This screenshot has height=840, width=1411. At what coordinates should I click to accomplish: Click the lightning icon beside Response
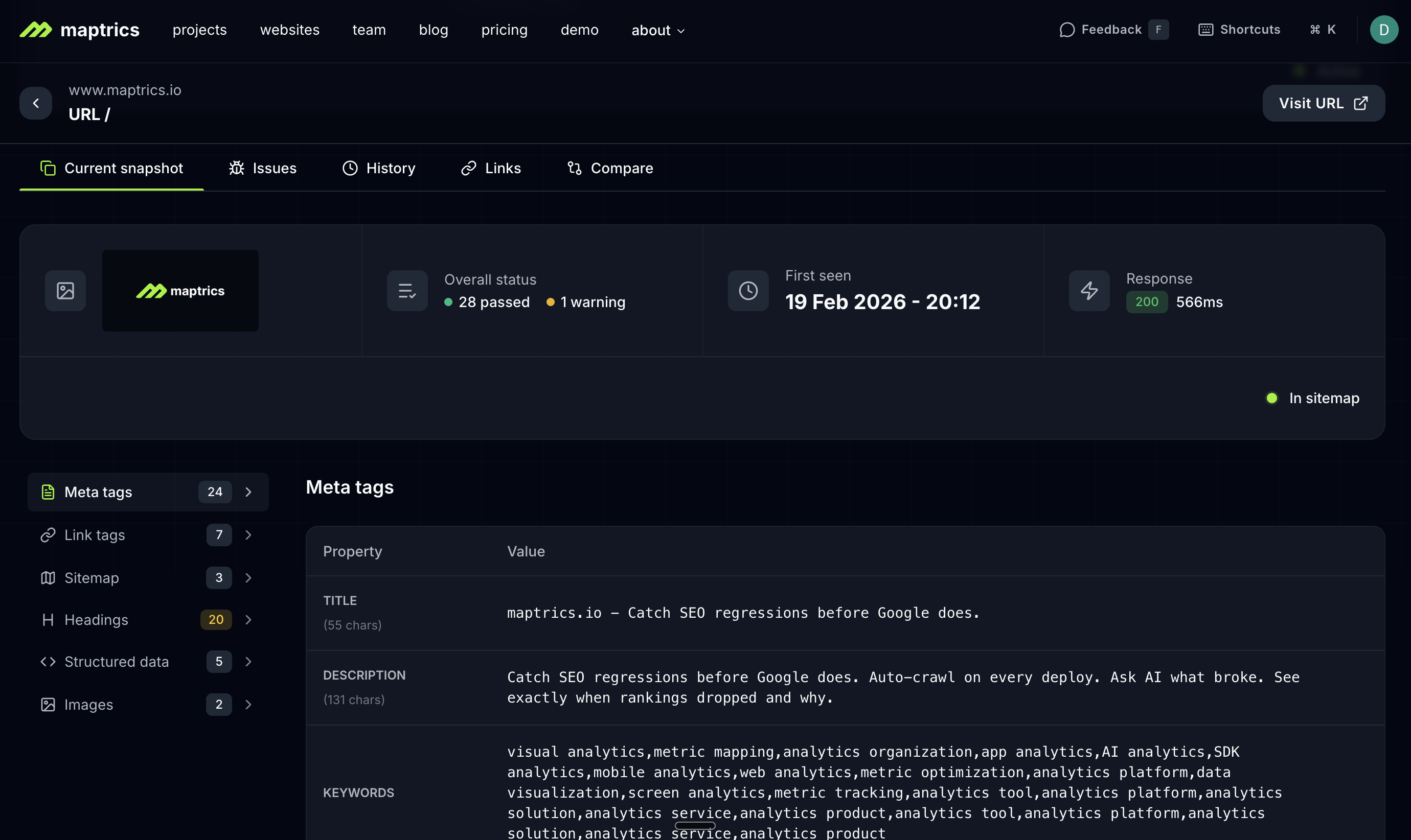click(x=1088, y=290)
